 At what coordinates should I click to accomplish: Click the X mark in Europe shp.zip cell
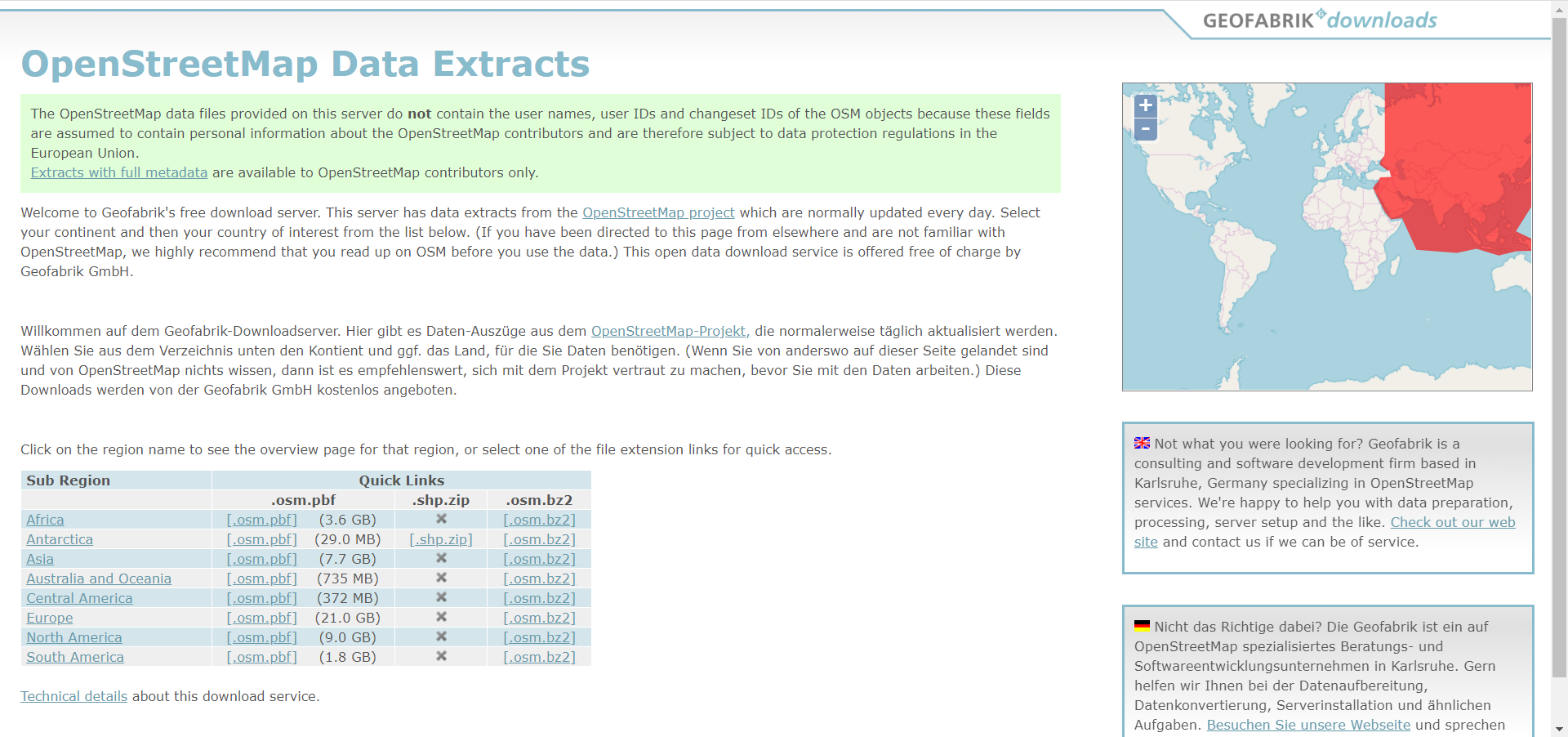coord(441,617)
